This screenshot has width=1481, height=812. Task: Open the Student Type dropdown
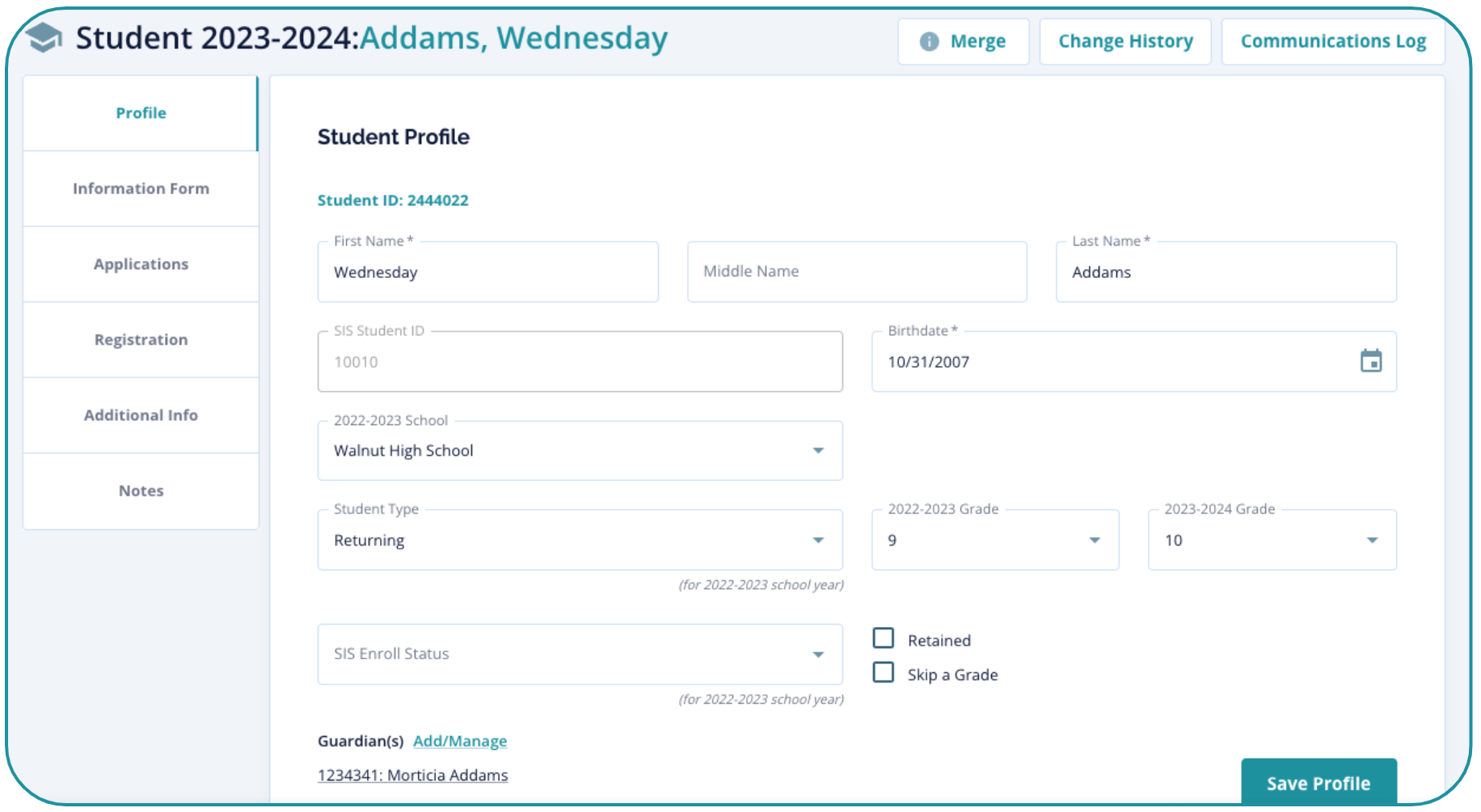tap(818, 541)
